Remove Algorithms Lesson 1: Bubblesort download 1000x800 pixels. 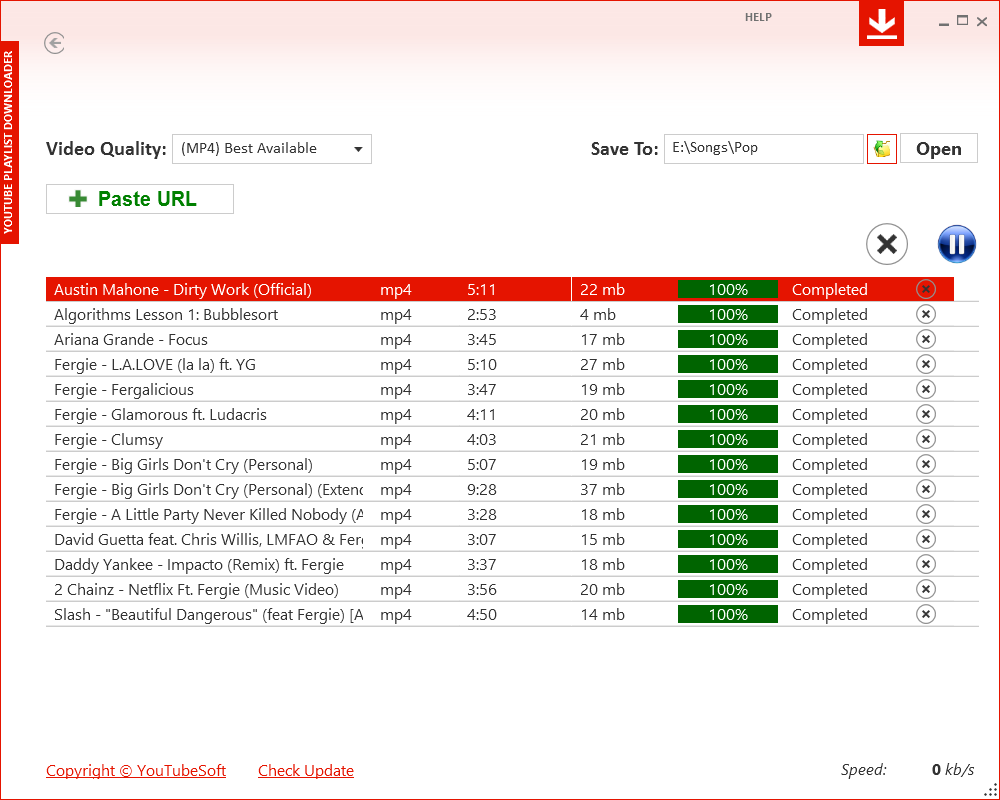pos(925,314)
